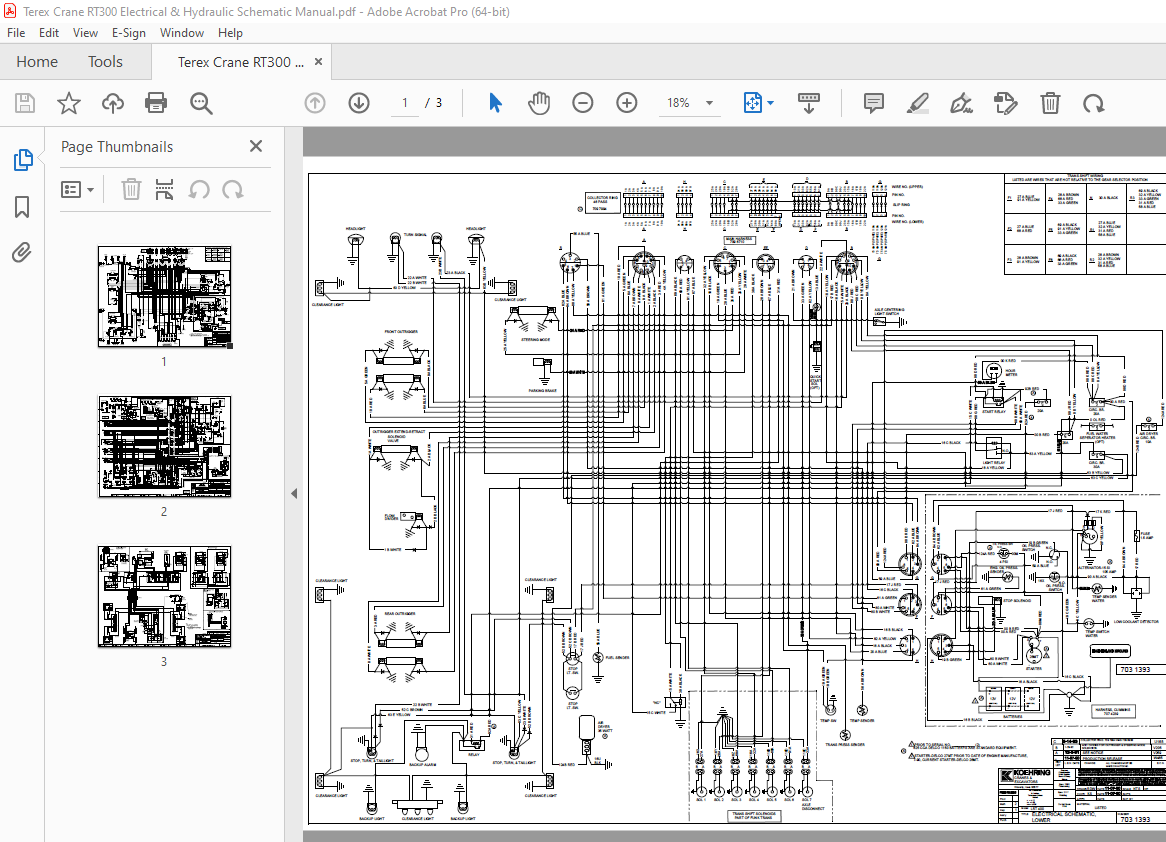Print the document with printer icon
The width and height of the screenshot is (1166, 842).
156,103
